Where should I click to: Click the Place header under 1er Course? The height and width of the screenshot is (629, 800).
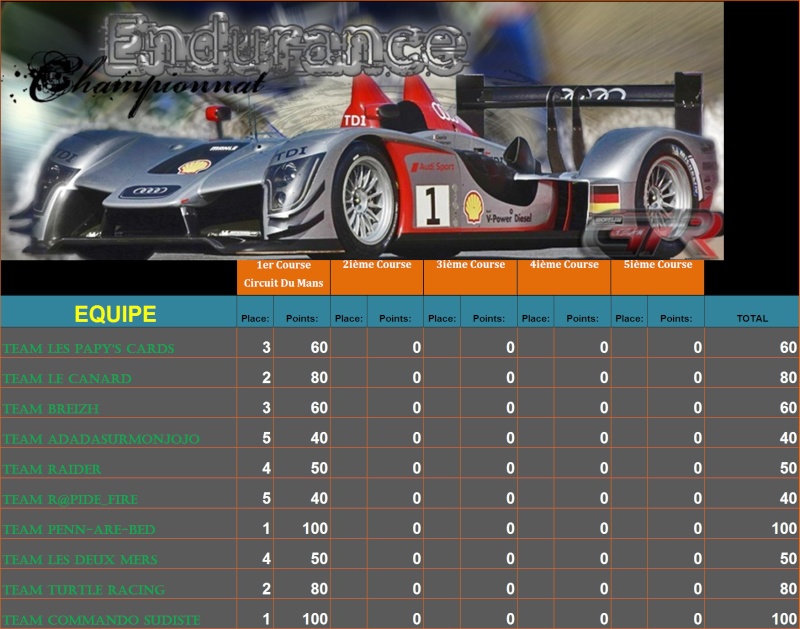click(255, 312)
